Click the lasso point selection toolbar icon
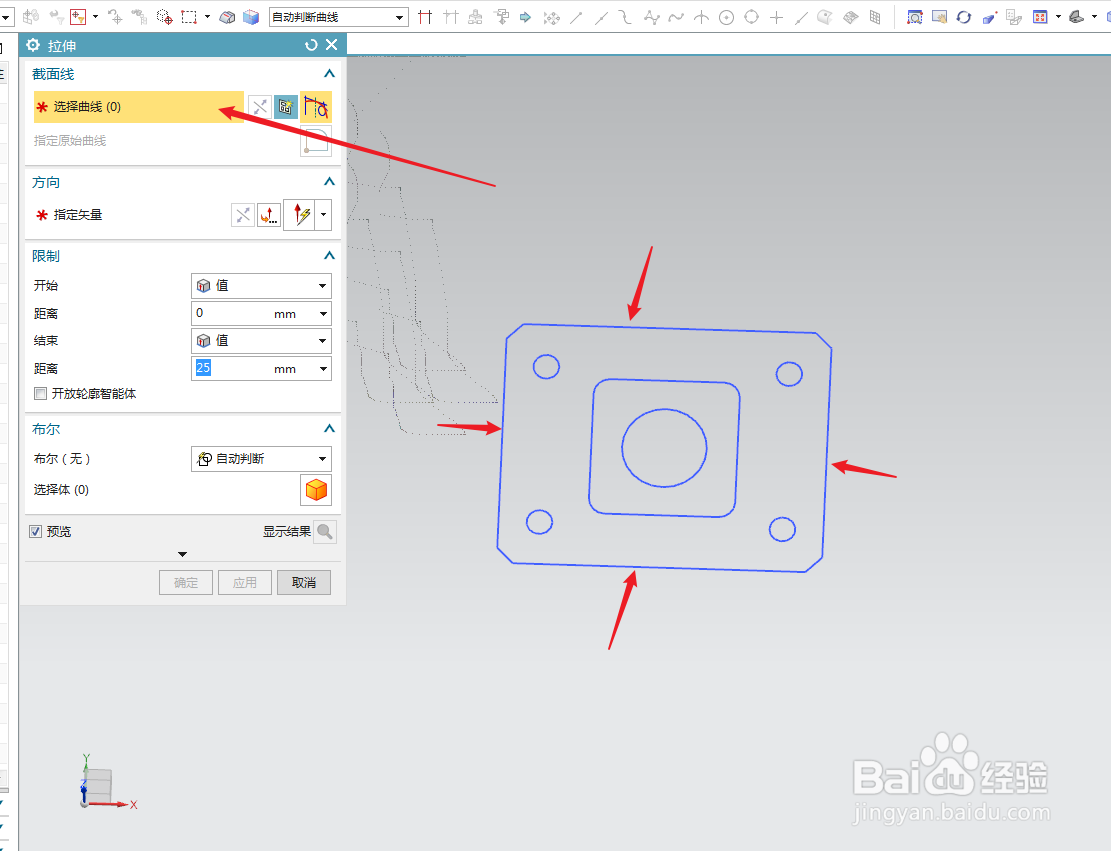 click(x=164, y=17)
